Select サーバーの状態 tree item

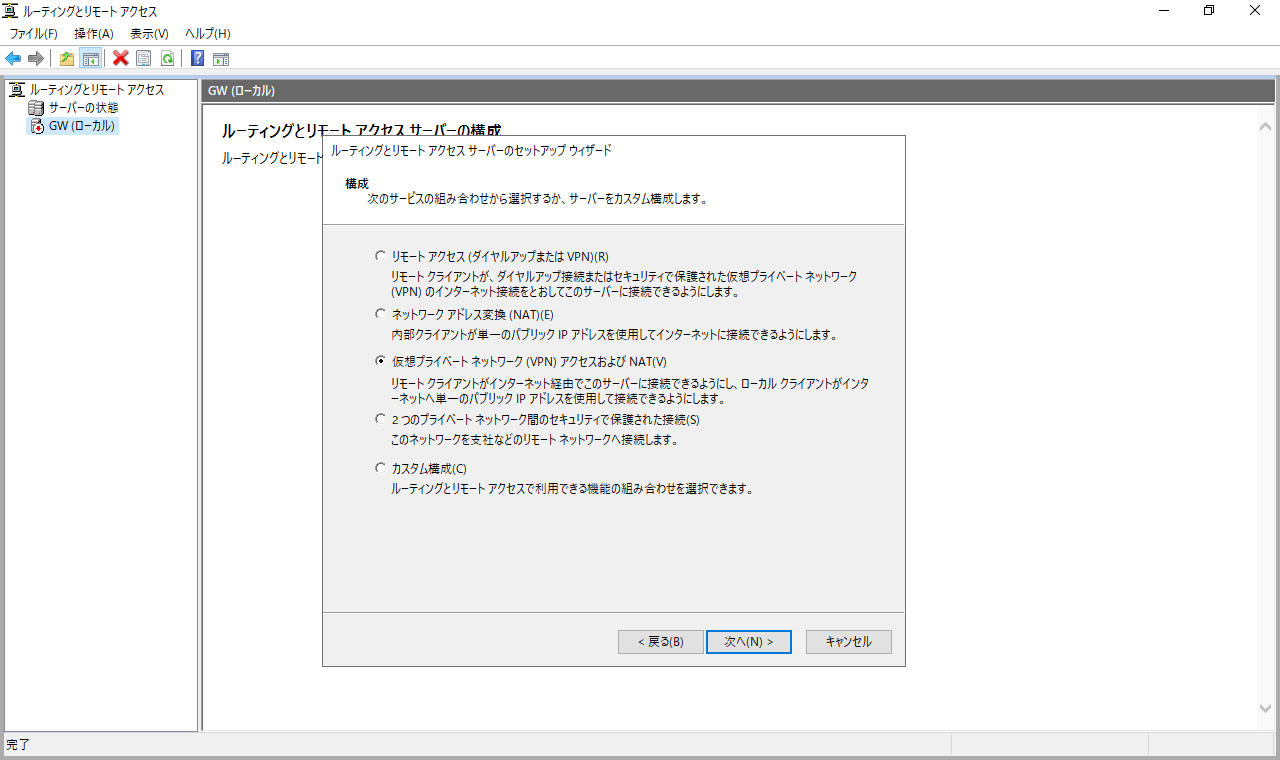point(84,108)
